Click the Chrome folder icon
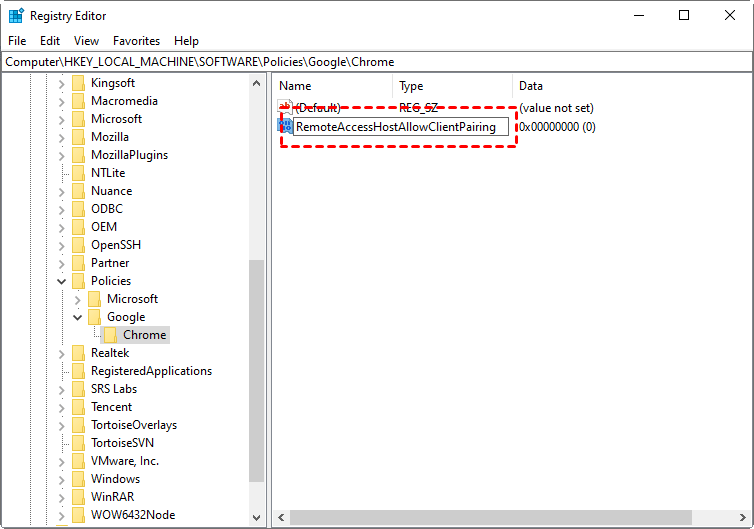Image resolution: width=754 pixels, height=529 pixels. [111, 335]
